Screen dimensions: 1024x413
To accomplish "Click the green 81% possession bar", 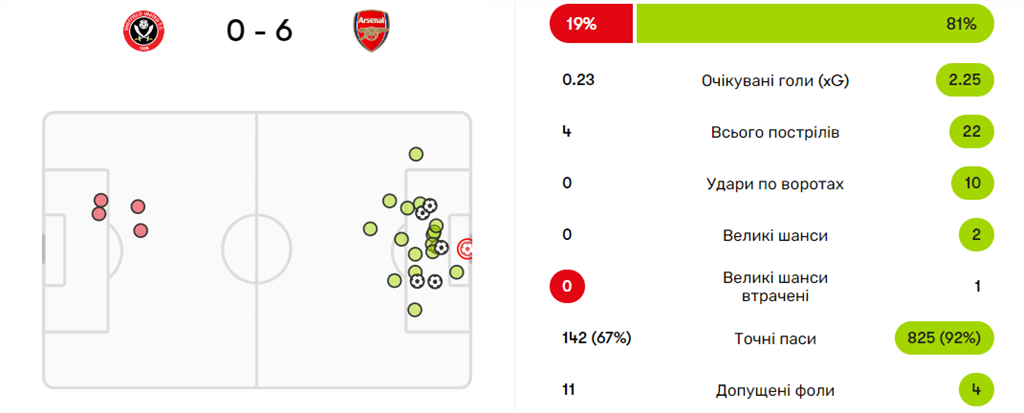I will tap(815, 24).
